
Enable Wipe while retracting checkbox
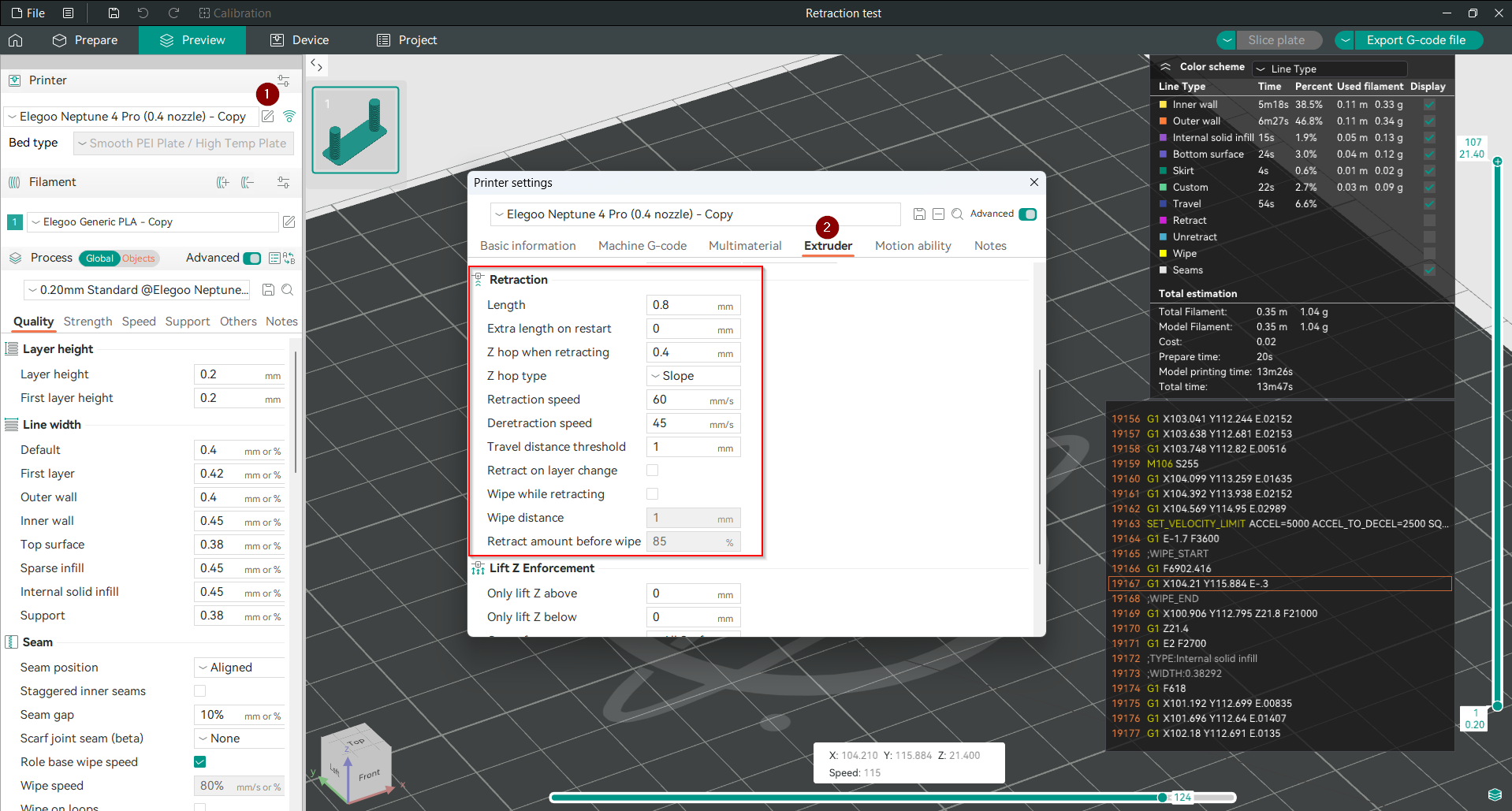tap(652, 493)
